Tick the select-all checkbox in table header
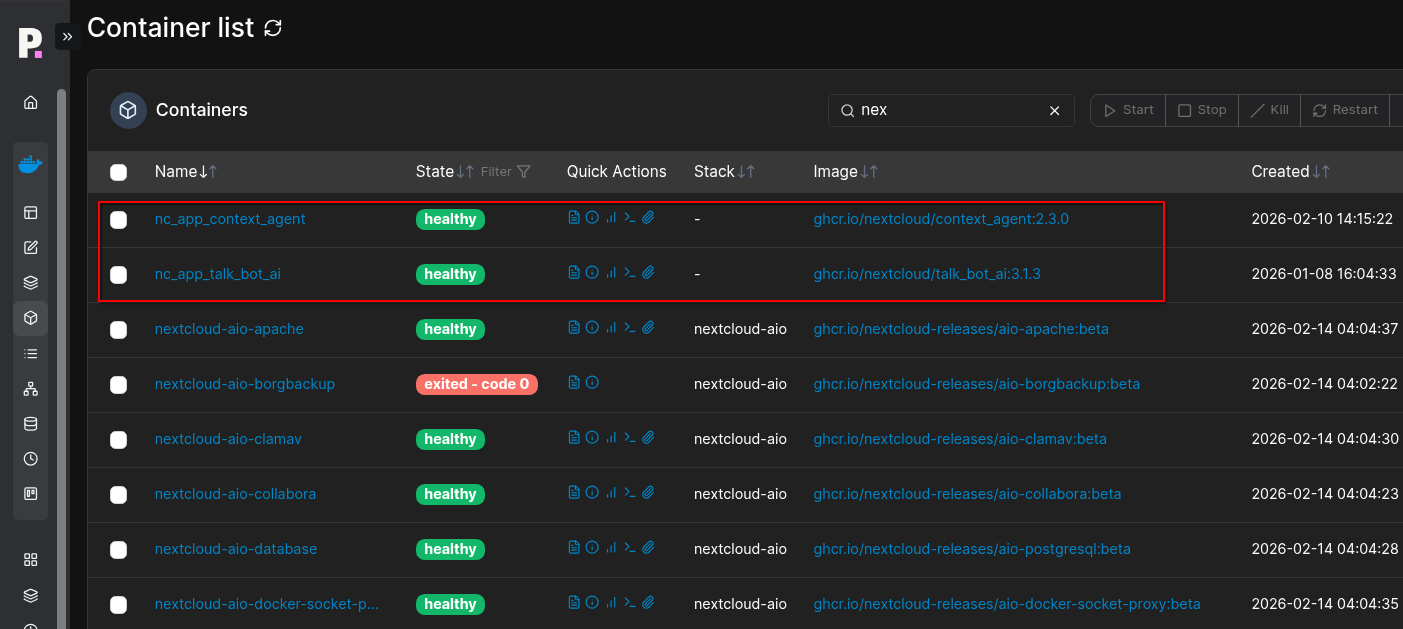This screenshot has width=1403, height=629. click(x=118, y=172)
